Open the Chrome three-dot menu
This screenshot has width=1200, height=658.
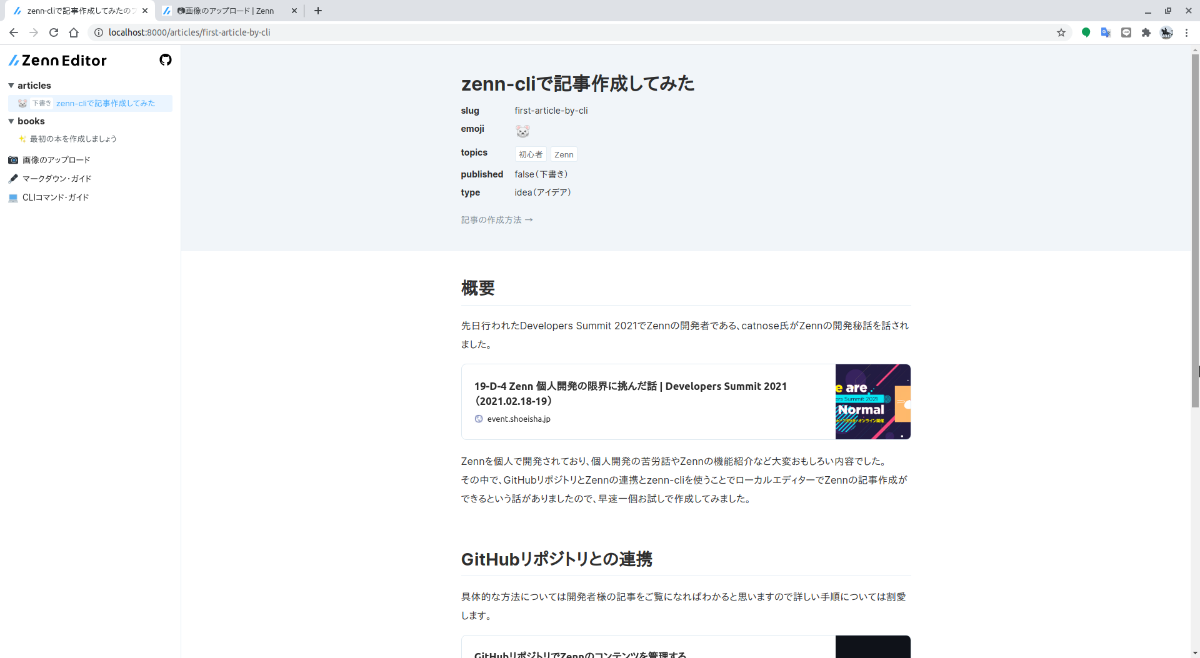pos(1186,32)
